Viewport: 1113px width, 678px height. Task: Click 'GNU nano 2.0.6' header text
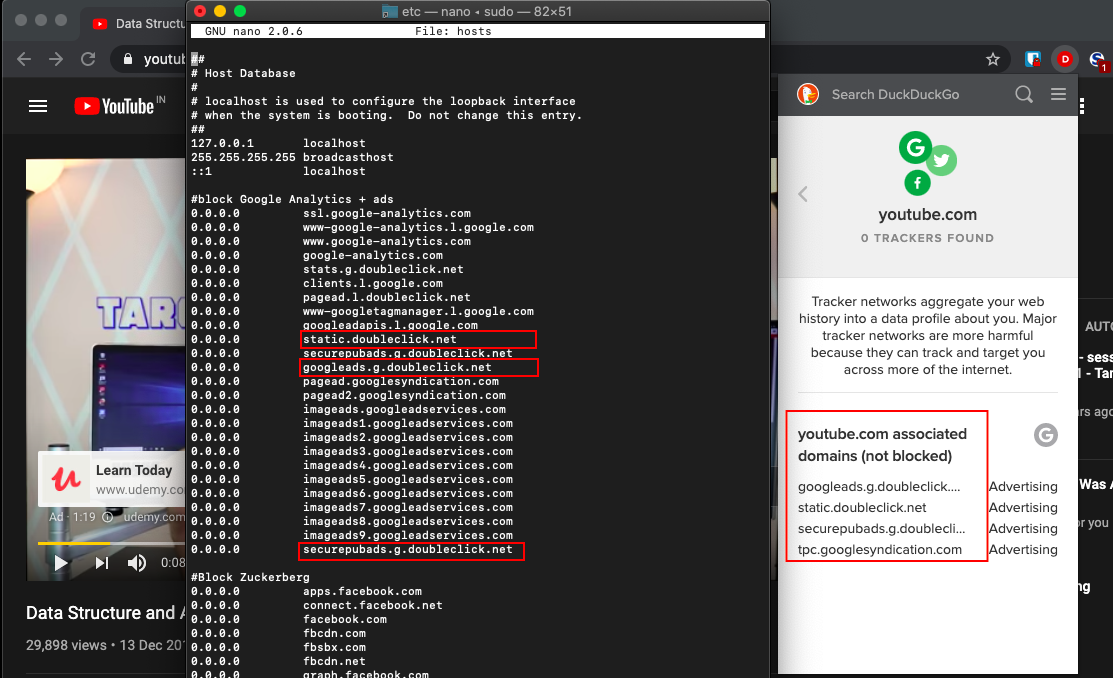(x=253, y=31)
